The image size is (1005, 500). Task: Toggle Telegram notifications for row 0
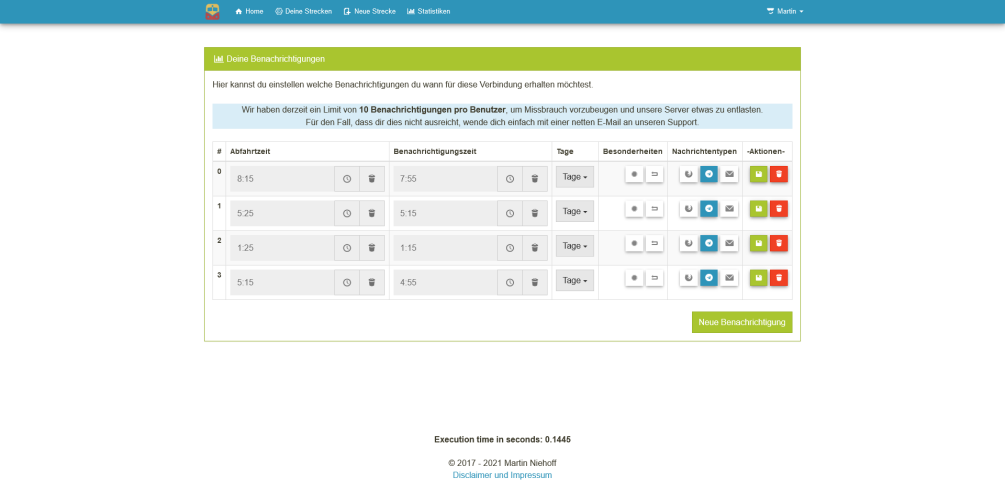709,175
